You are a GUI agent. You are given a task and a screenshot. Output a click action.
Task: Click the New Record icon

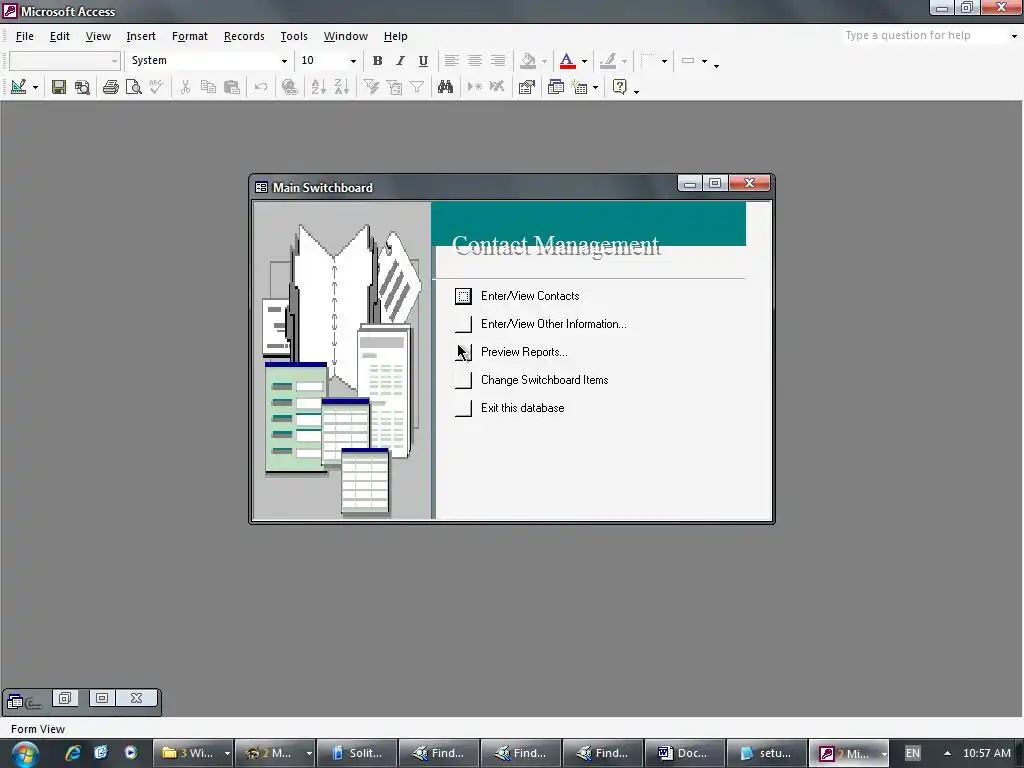(x=474, y=87)
